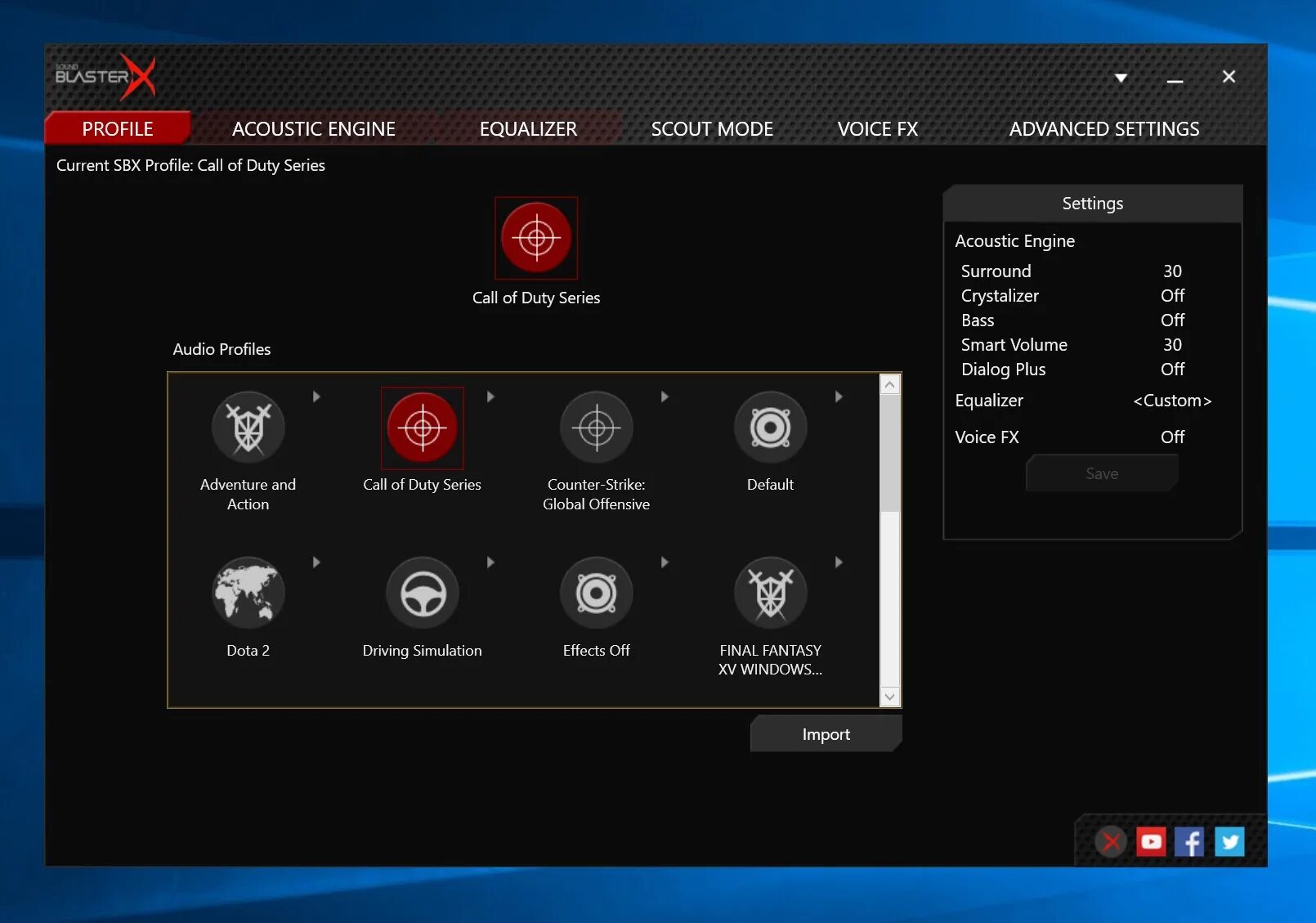The height and width of the screenshot is (923, 1316).
Task: Click the large current Call of Duty Series icon
Action: (x=536, y=238)
